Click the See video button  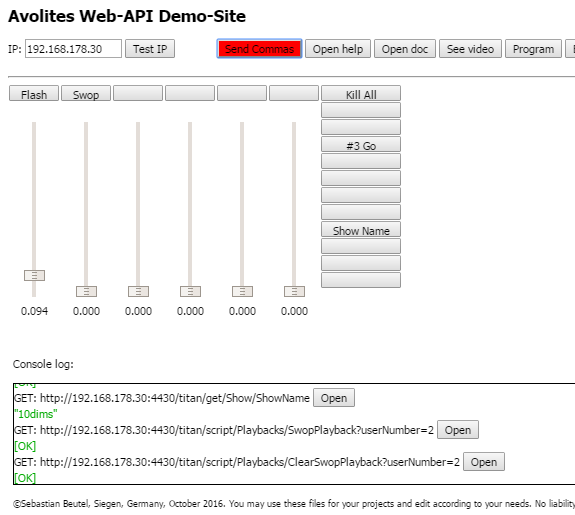click(470, 49)
